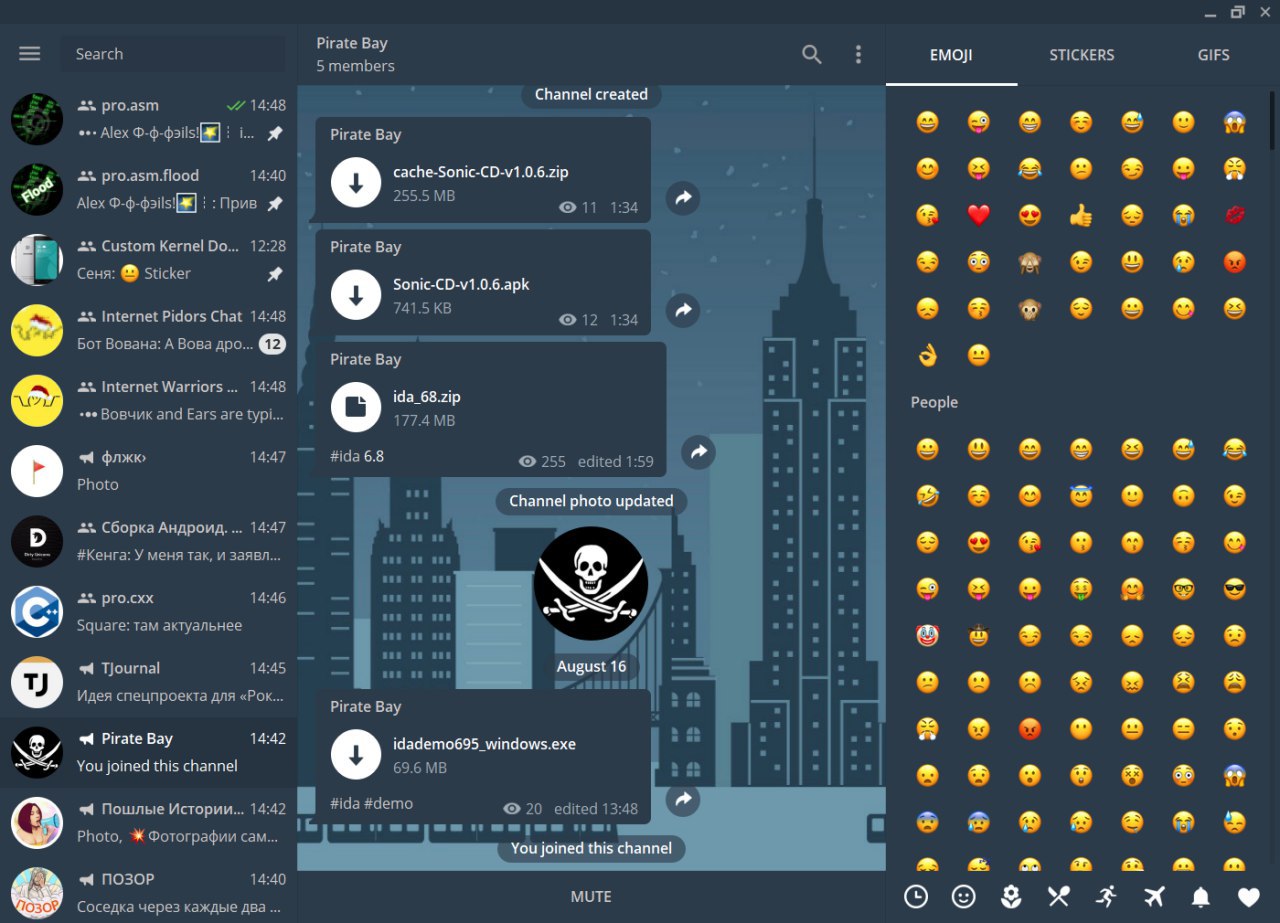Forward the cache-Sonic-CD-v1.0.6.zip message
The width and height of the screenshot is (1280, 923).
click(x=683, y=198)
